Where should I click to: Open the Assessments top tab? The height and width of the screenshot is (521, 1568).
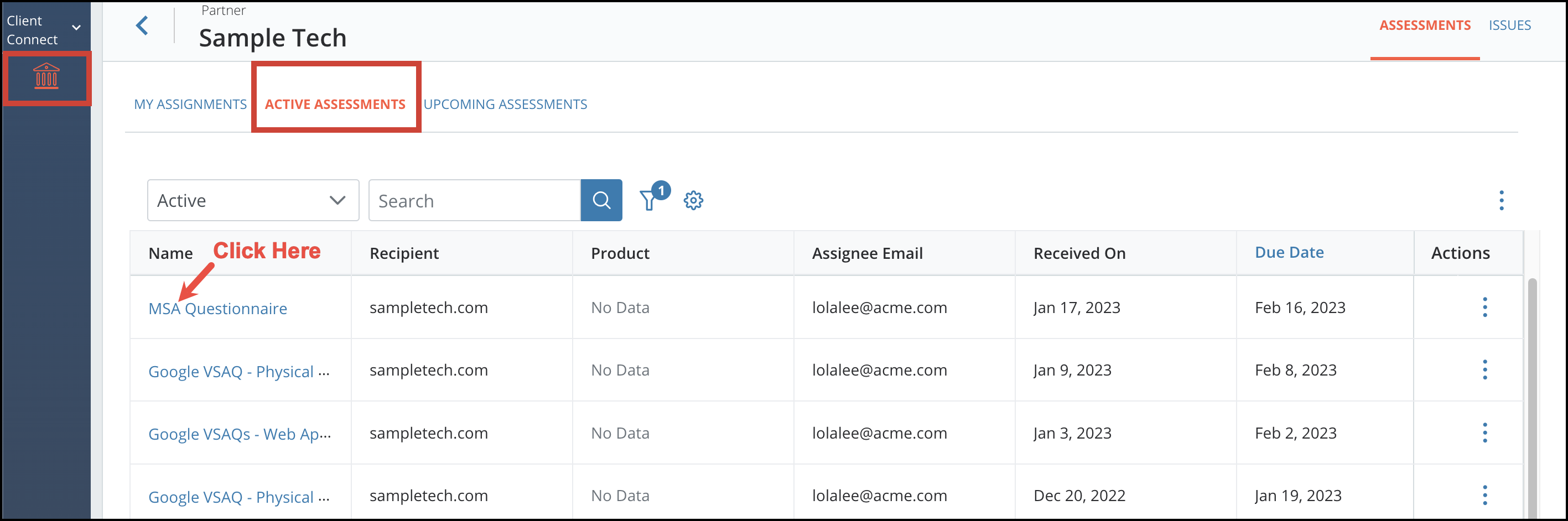[1424, 25]
